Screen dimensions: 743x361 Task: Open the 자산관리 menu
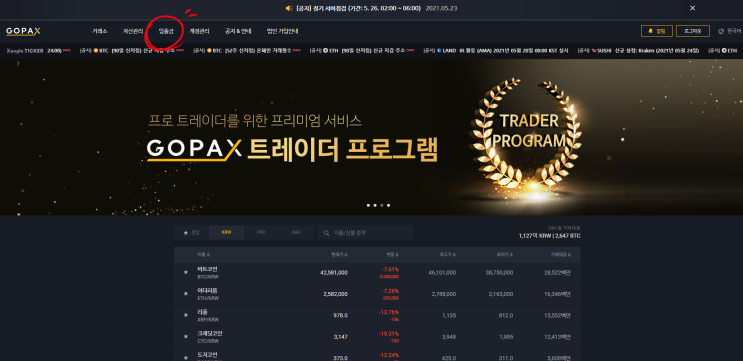click(x=133, y=31)
